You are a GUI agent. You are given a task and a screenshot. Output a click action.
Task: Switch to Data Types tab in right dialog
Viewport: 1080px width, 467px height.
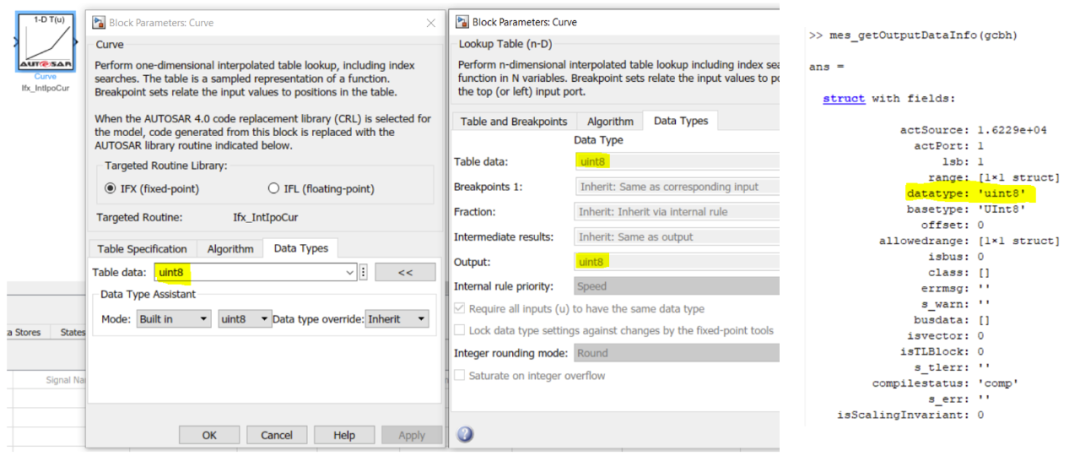tap(681, 121)
